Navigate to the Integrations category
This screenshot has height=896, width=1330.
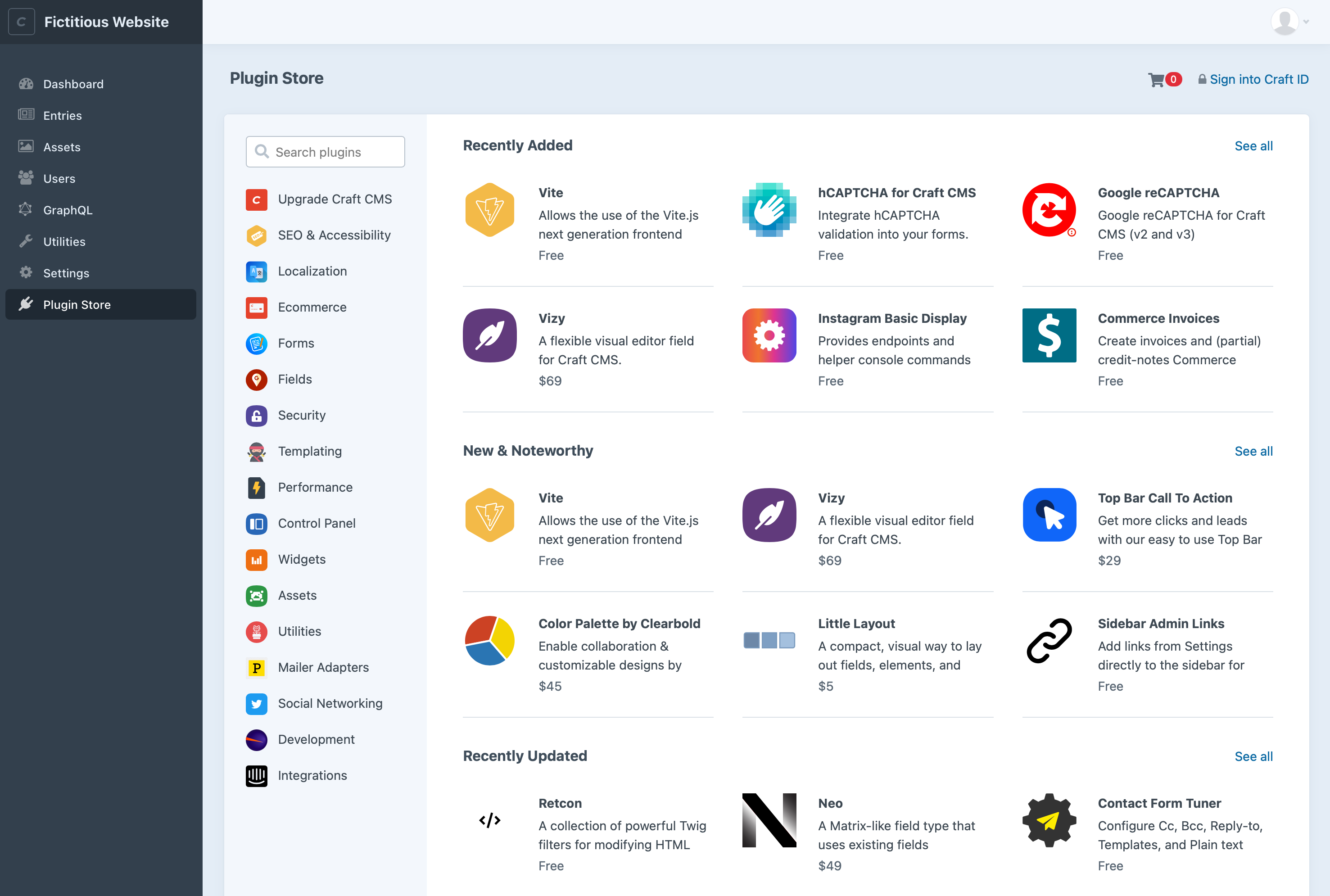[x=313, y=775]
